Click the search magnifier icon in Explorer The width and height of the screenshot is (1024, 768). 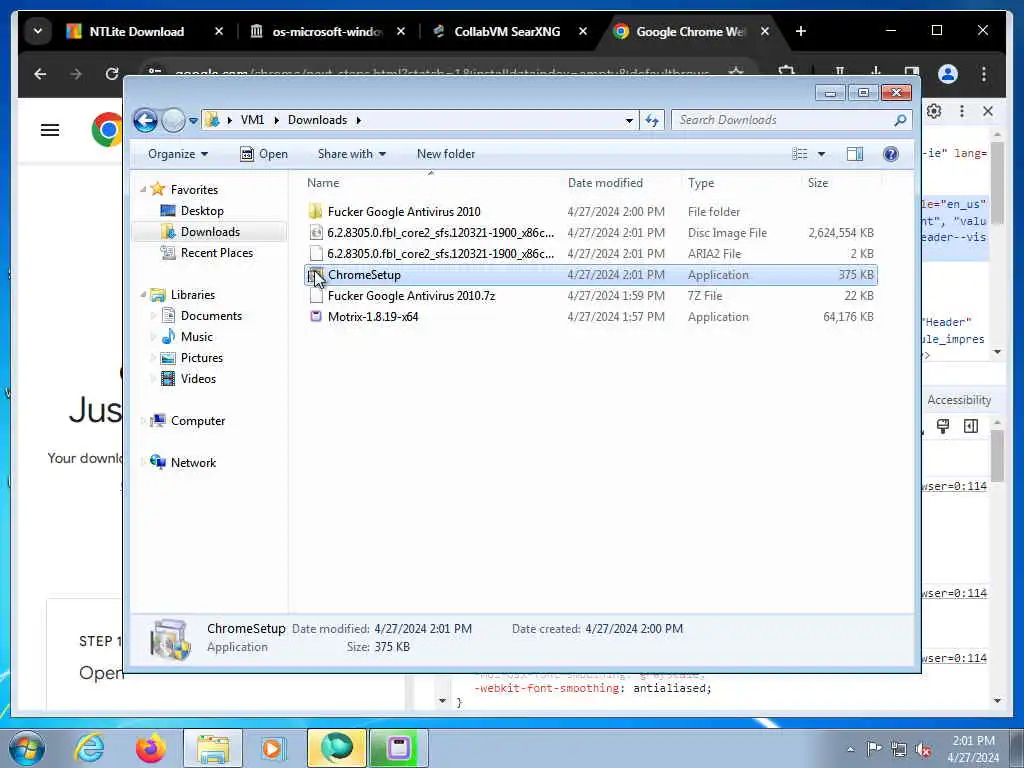click(901, 120)
